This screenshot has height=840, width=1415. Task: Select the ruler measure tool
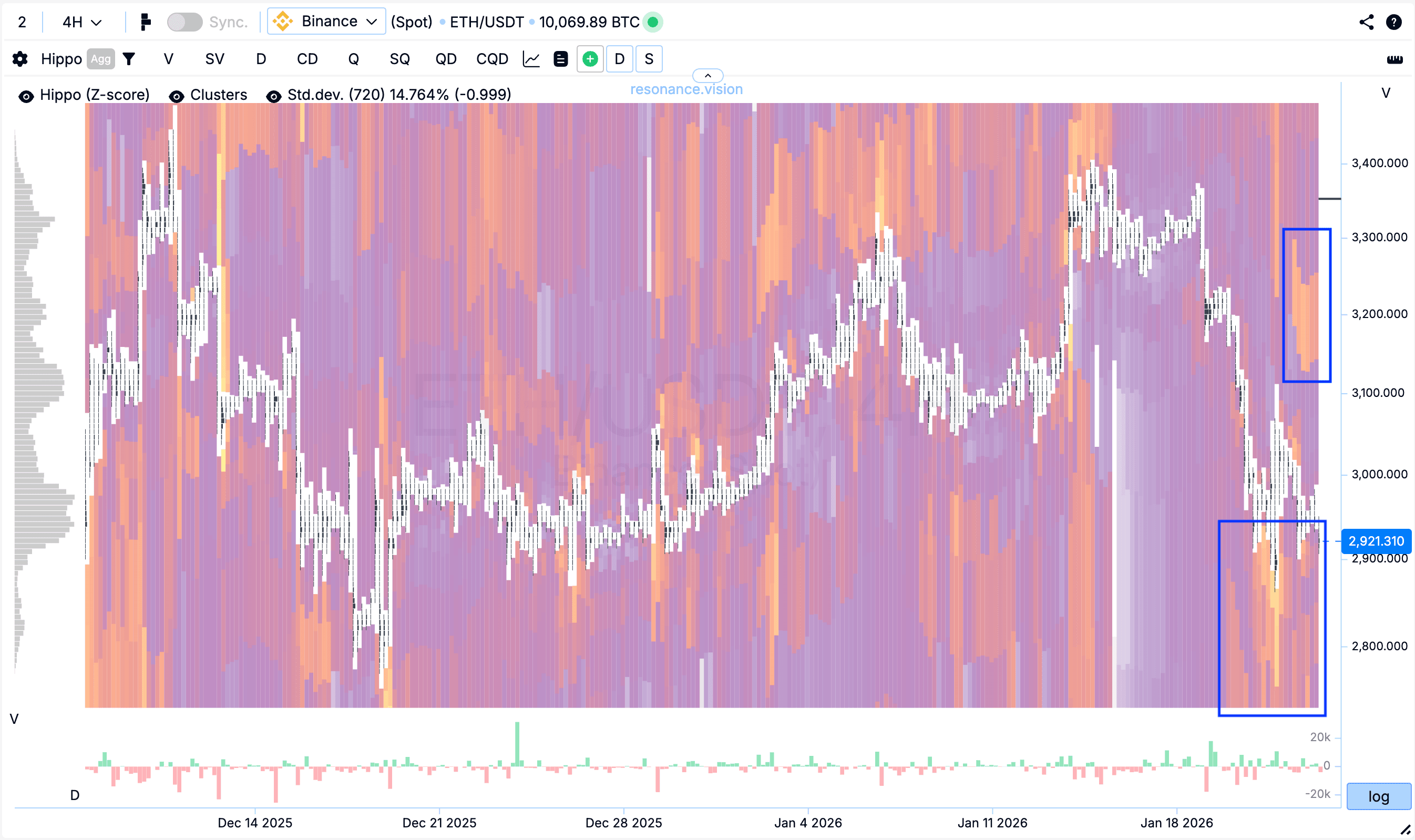[x=1395, y=59]
